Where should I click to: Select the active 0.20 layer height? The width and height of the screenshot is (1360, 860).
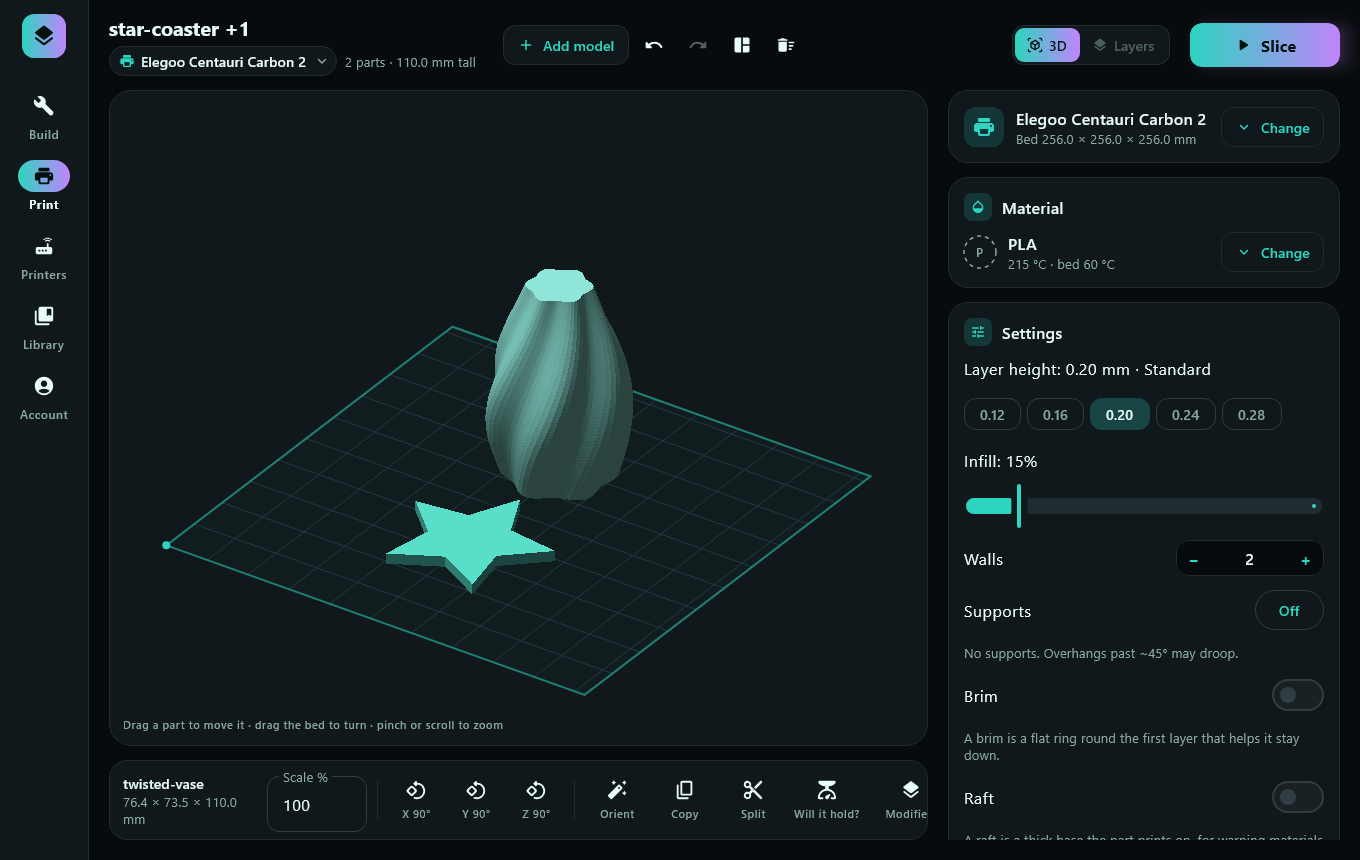tap(1119, 415)
